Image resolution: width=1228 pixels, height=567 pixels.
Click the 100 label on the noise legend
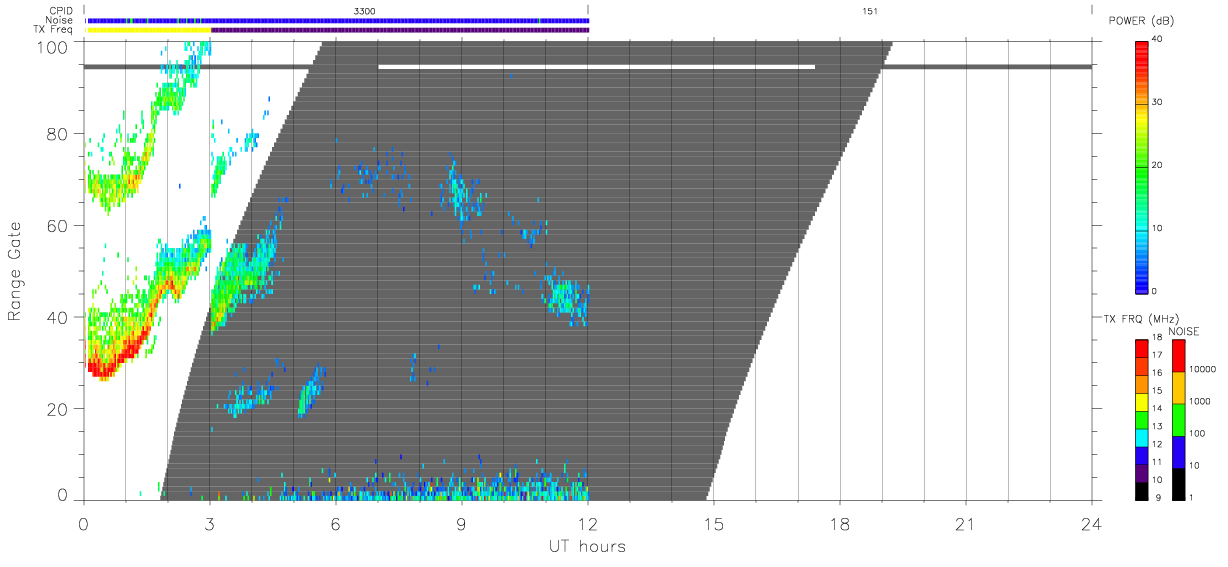tap(1198, 433)
